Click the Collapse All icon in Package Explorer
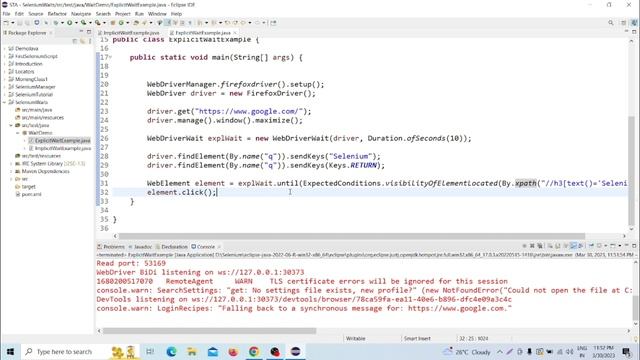640x360 pixels. (x=75, y=41)
